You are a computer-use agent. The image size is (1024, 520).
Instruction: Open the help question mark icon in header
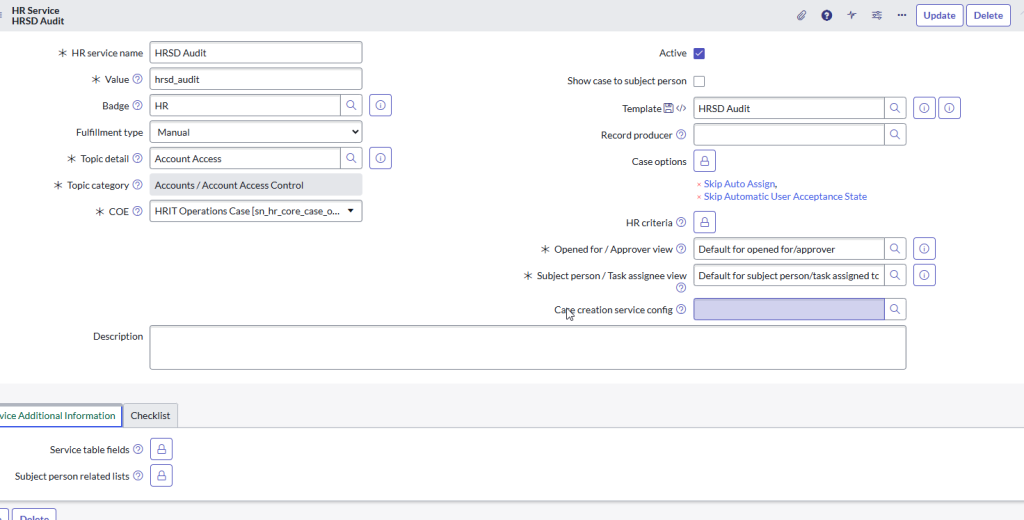tap(827, 15)
